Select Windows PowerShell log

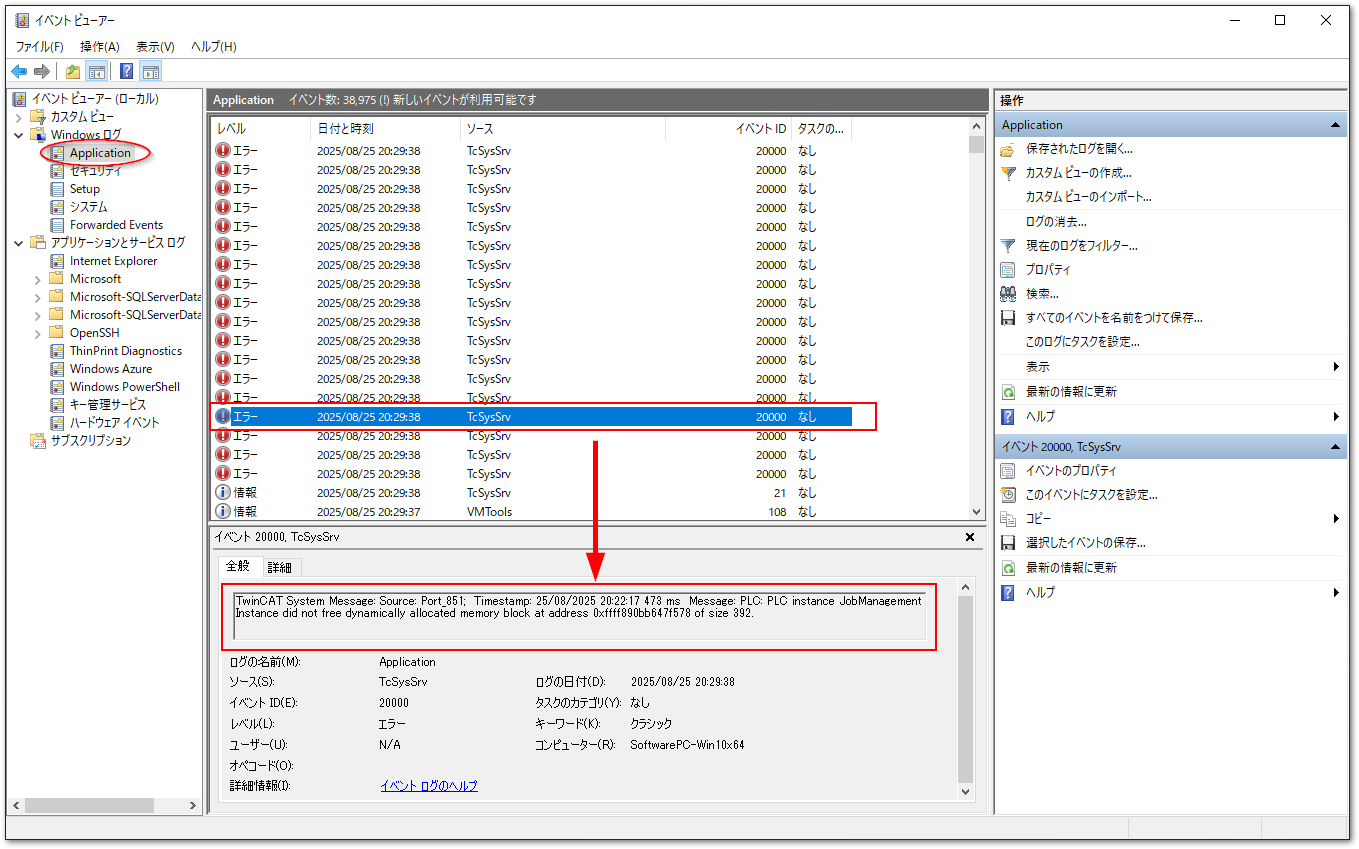click(125, 387)
